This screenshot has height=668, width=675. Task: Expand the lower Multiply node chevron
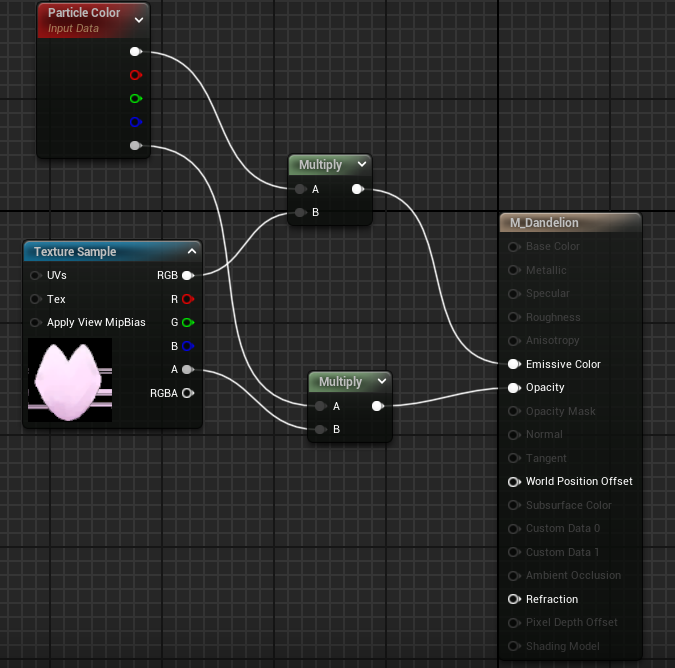click(x=381, y=382)
